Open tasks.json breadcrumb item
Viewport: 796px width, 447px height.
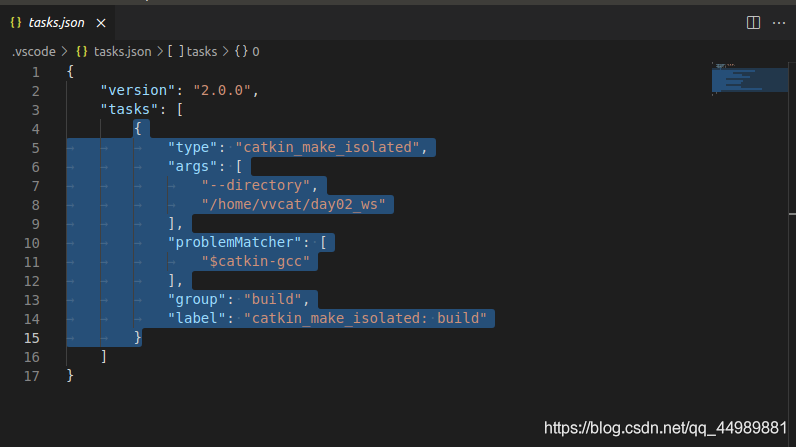click(122, 52)
